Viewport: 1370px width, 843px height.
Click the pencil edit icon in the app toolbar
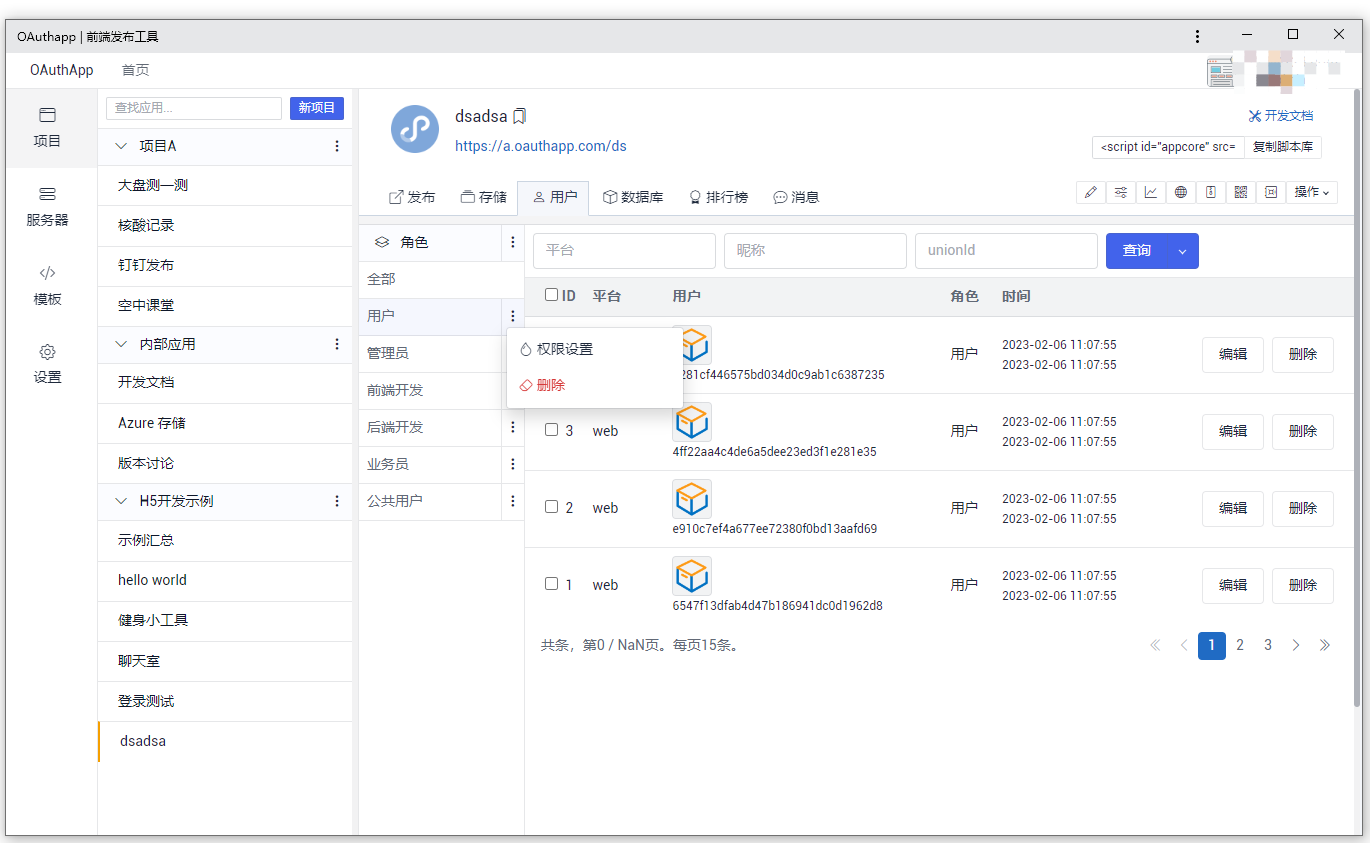pos(1091,192)
